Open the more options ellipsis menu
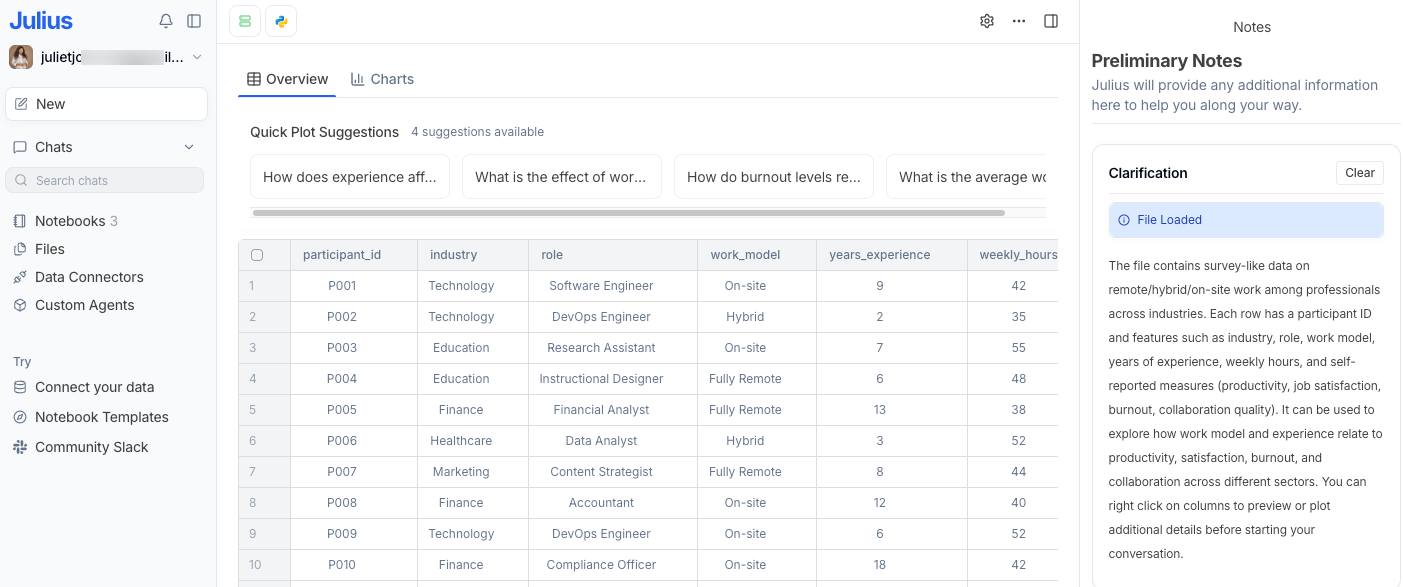This screenshot has width=1403, height=587. pos(1019,20)
